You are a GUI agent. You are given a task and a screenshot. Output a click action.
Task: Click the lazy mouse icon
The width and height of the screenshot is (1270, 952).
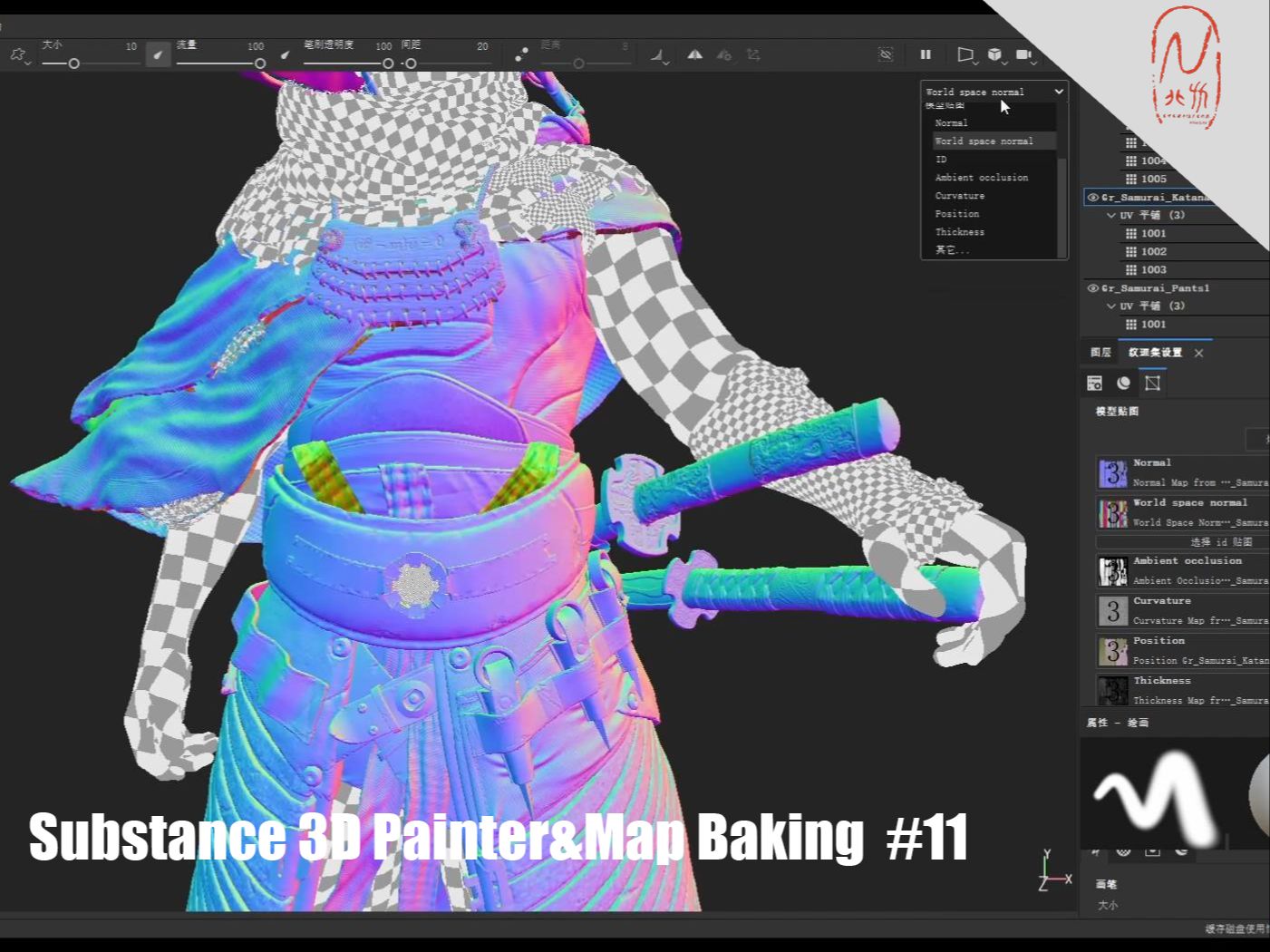(521, 55)
